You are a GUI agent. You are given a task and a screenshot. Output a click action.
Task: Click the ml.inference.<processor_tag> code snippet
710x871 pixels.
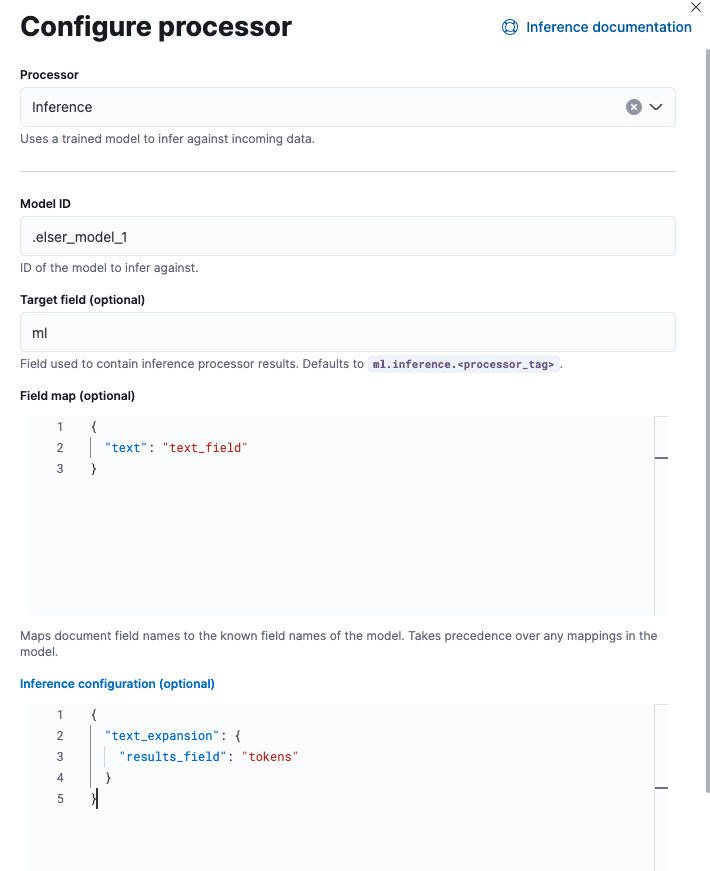pos(462,364)
